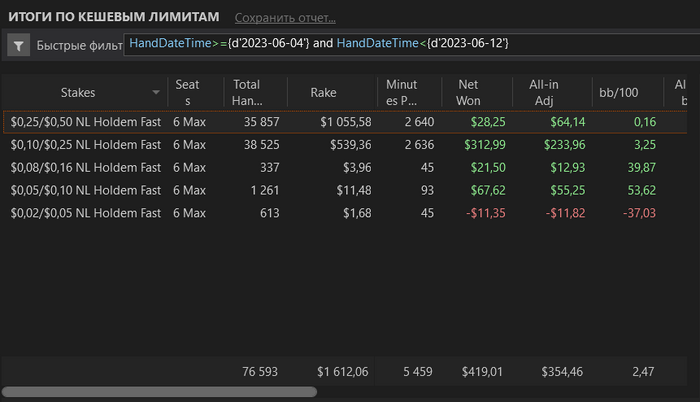Select the $0,02/$0,05 NL Holdem Fast row
This screenshot has height=402, width=700.
coord(345,213)
